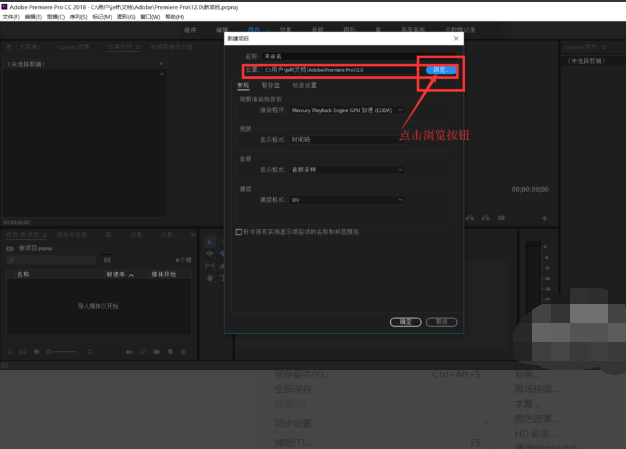Viewport: 626px width, 449px height.
Task: Click the Export Frame camera icon
Action: 501,218
